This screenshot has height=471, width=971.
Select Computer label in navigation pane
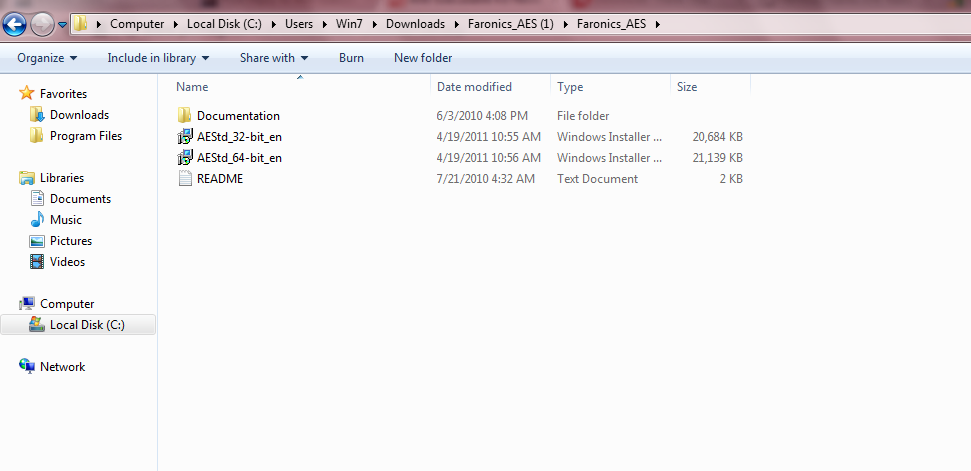[67, 305]
